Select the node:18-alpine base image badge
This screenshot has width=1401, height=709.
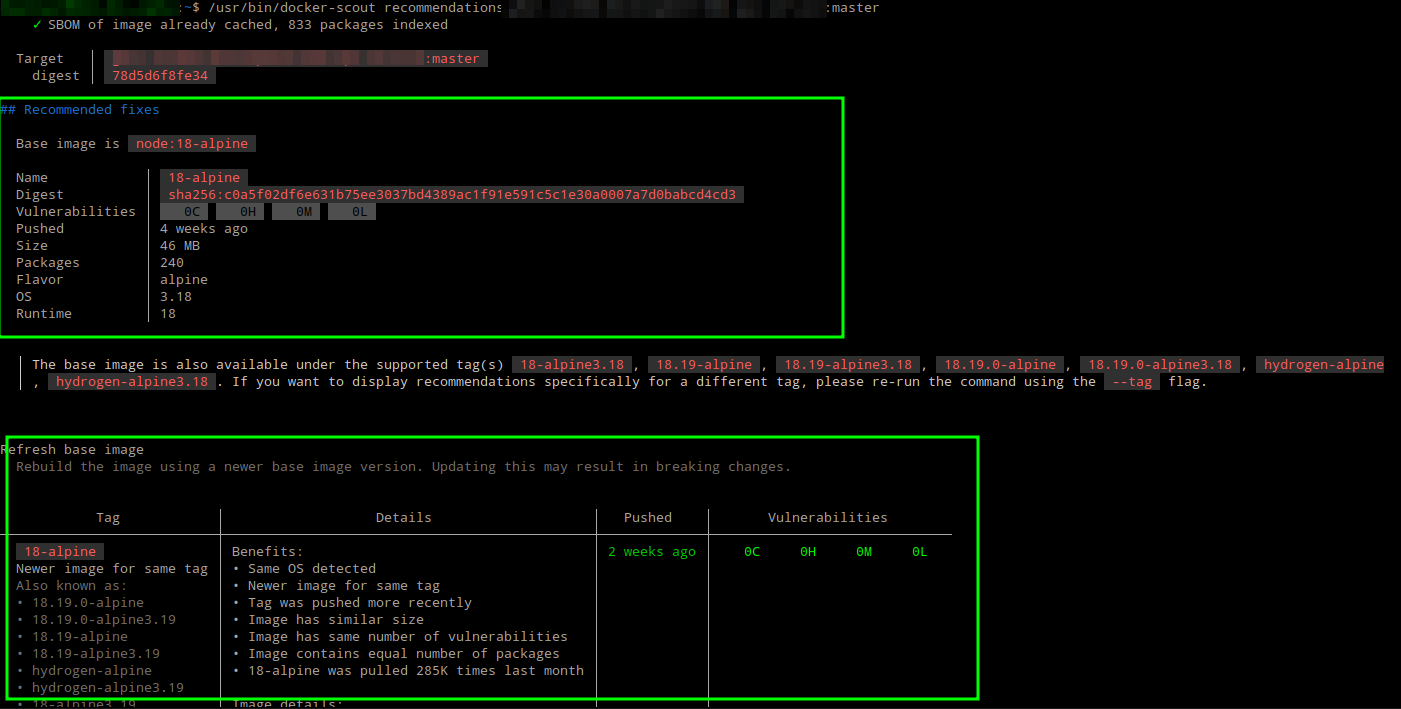coord(192,144)
